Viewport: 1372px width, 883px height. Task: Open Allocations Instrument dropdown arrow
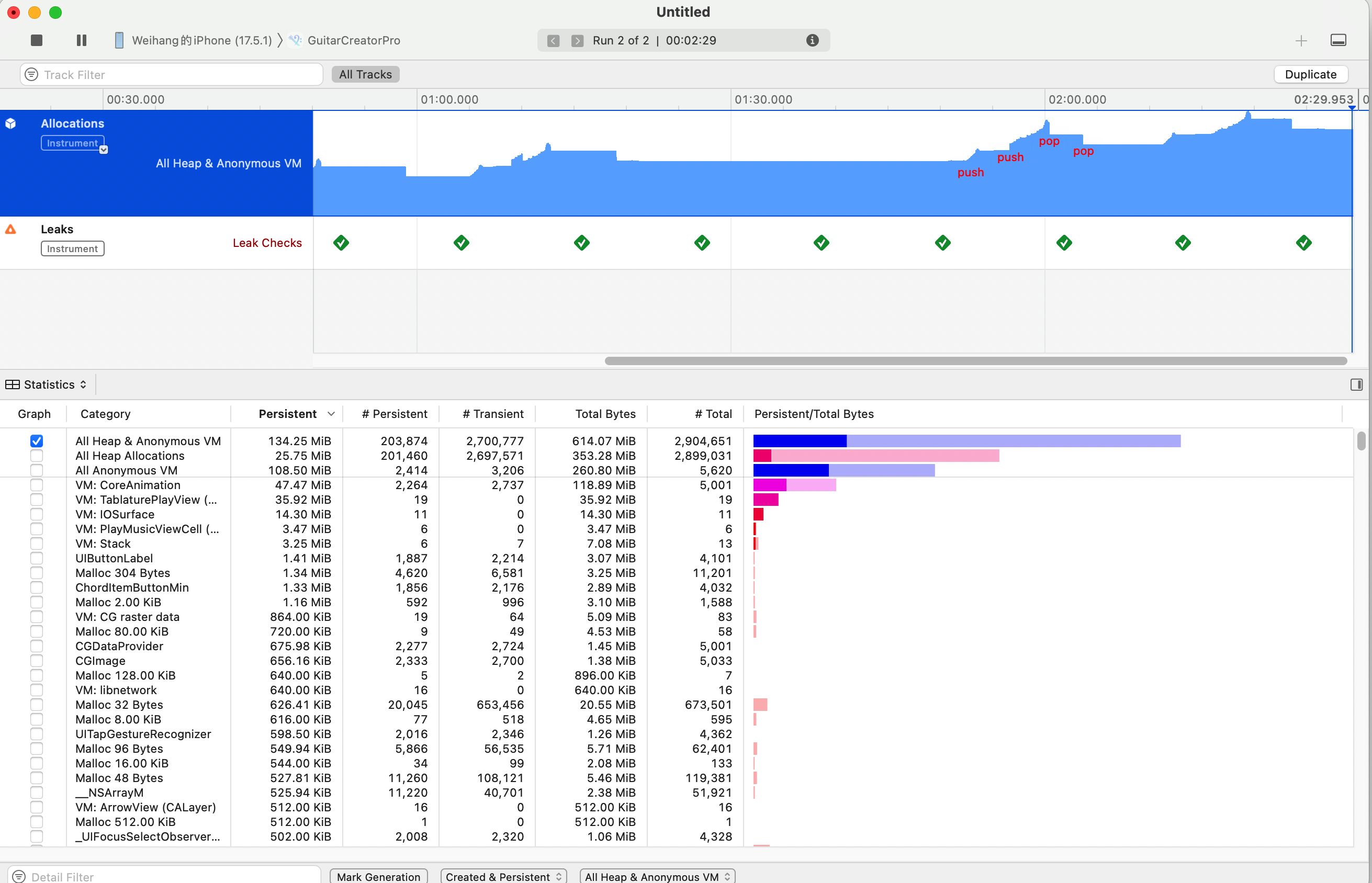[103, 150]
